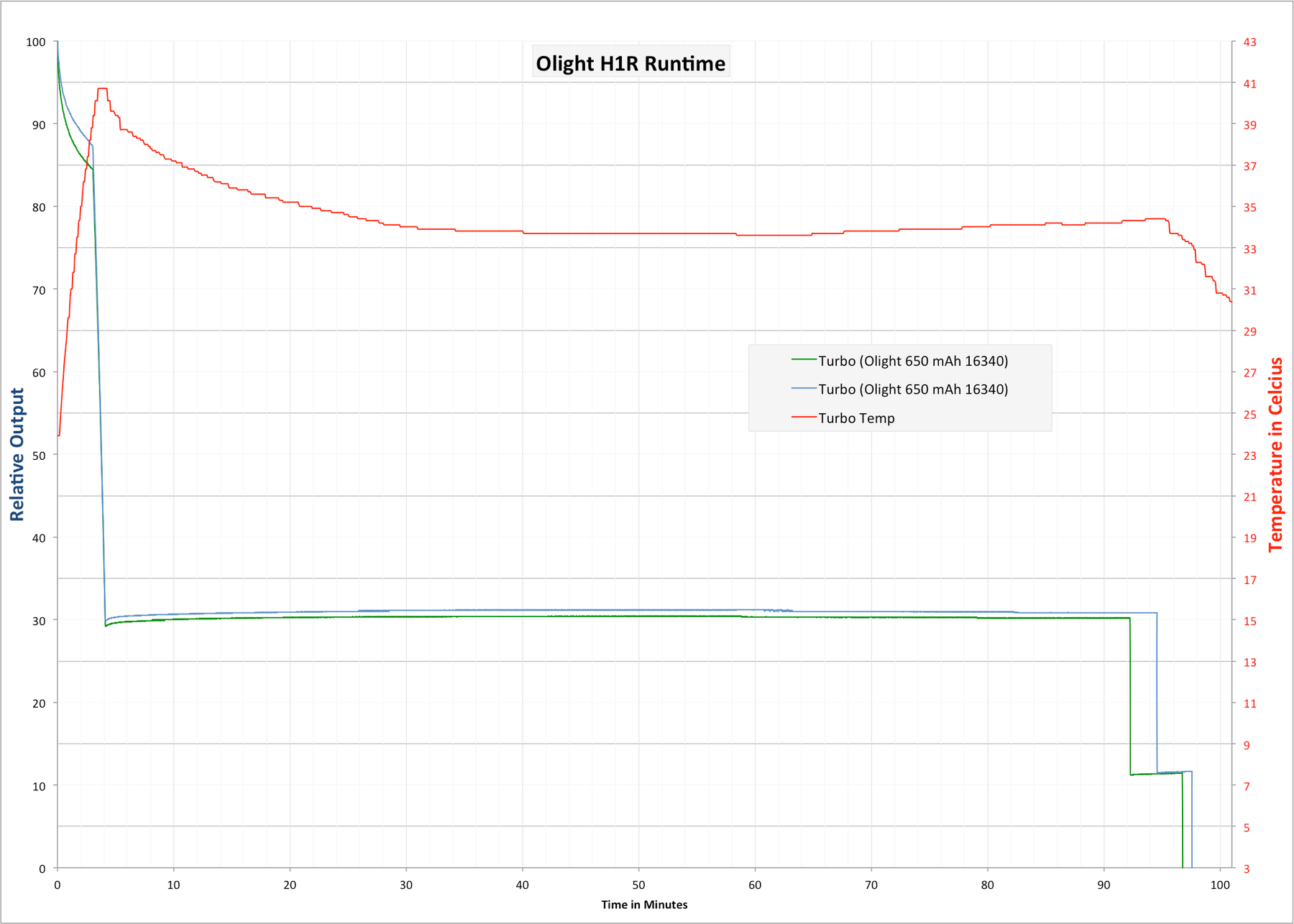Select the "Time in Minutes" axis title

tap(644, 905)
